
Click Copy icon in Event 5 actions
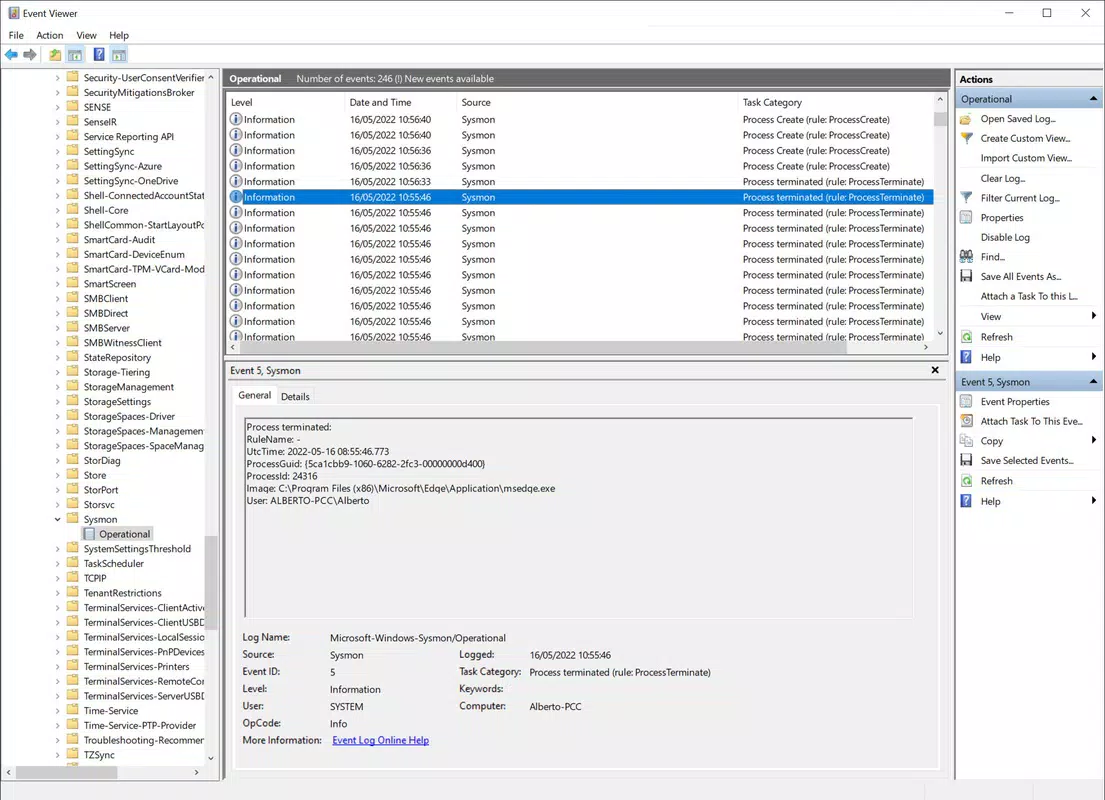click(x=966, y=441)
